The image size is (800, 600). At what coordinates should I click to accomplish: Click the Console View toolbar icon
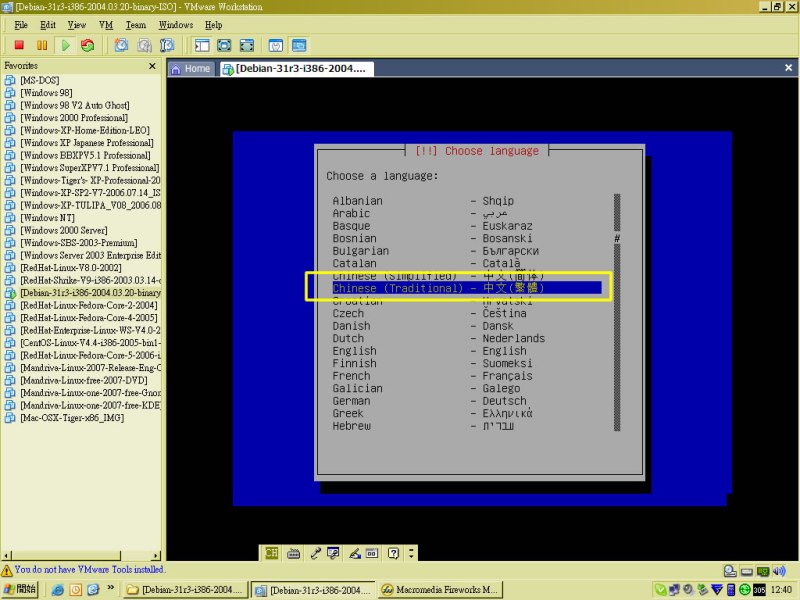pyautogui.click(x=299, y=45)
